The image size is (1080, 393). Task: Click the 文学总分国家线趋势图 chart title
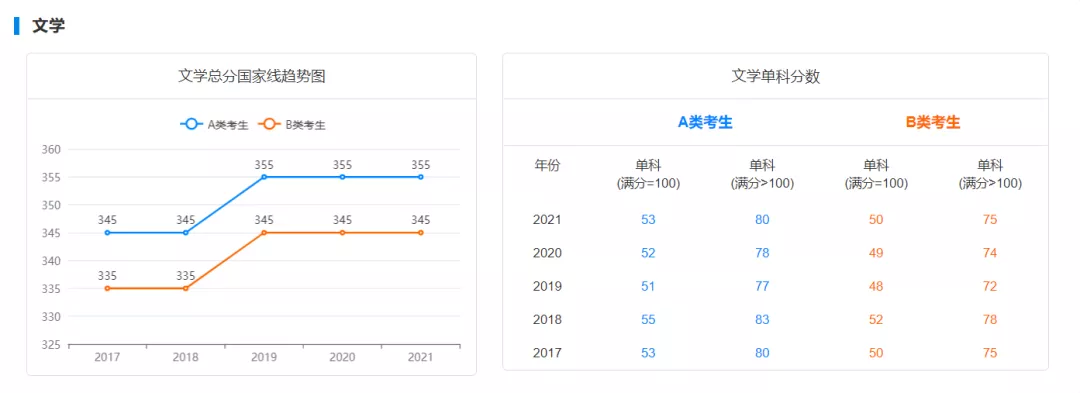tap(251, 76)
